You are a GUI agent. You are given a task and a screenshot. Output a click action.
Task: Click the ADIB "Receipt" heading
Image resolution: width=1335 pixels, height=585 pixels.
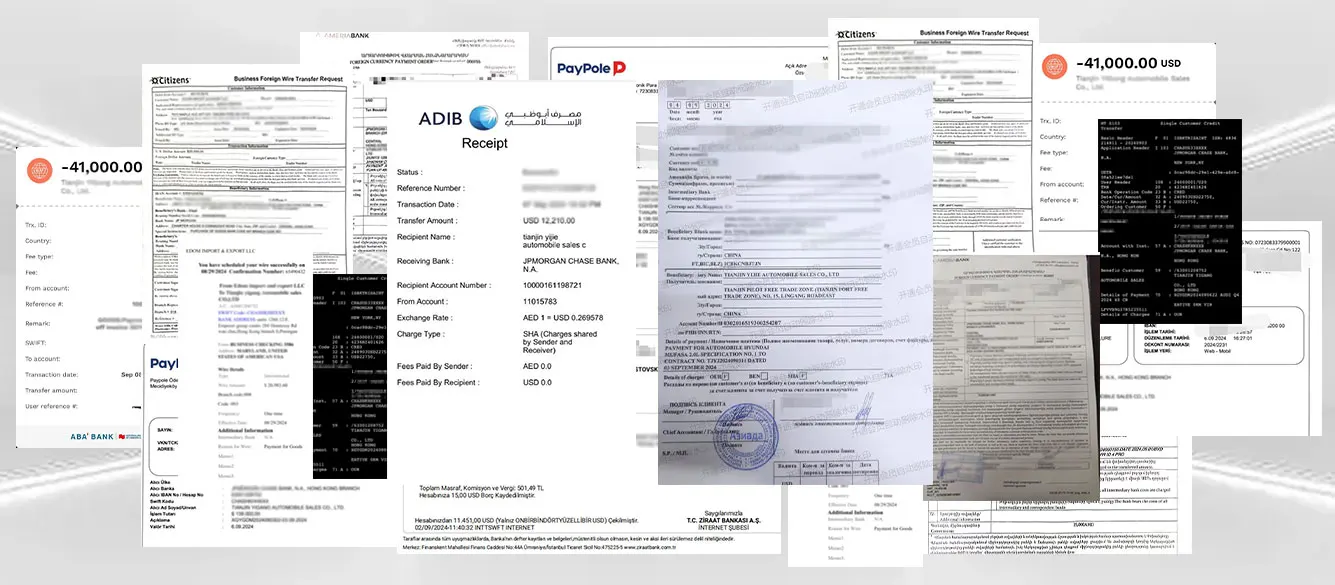coord(484,143)
